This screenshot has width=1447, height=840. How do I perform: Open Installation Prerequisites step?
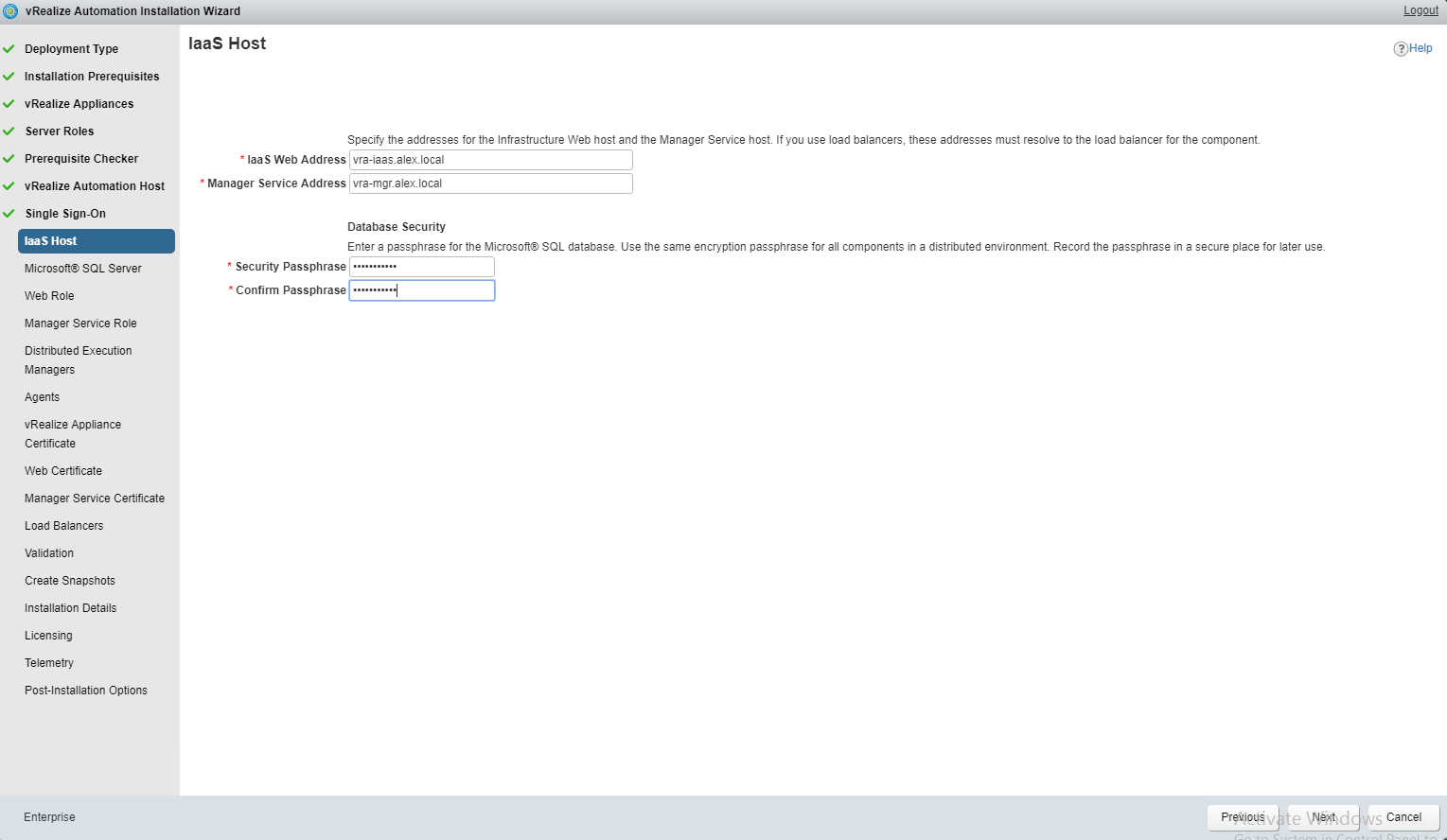coord(92,77)
